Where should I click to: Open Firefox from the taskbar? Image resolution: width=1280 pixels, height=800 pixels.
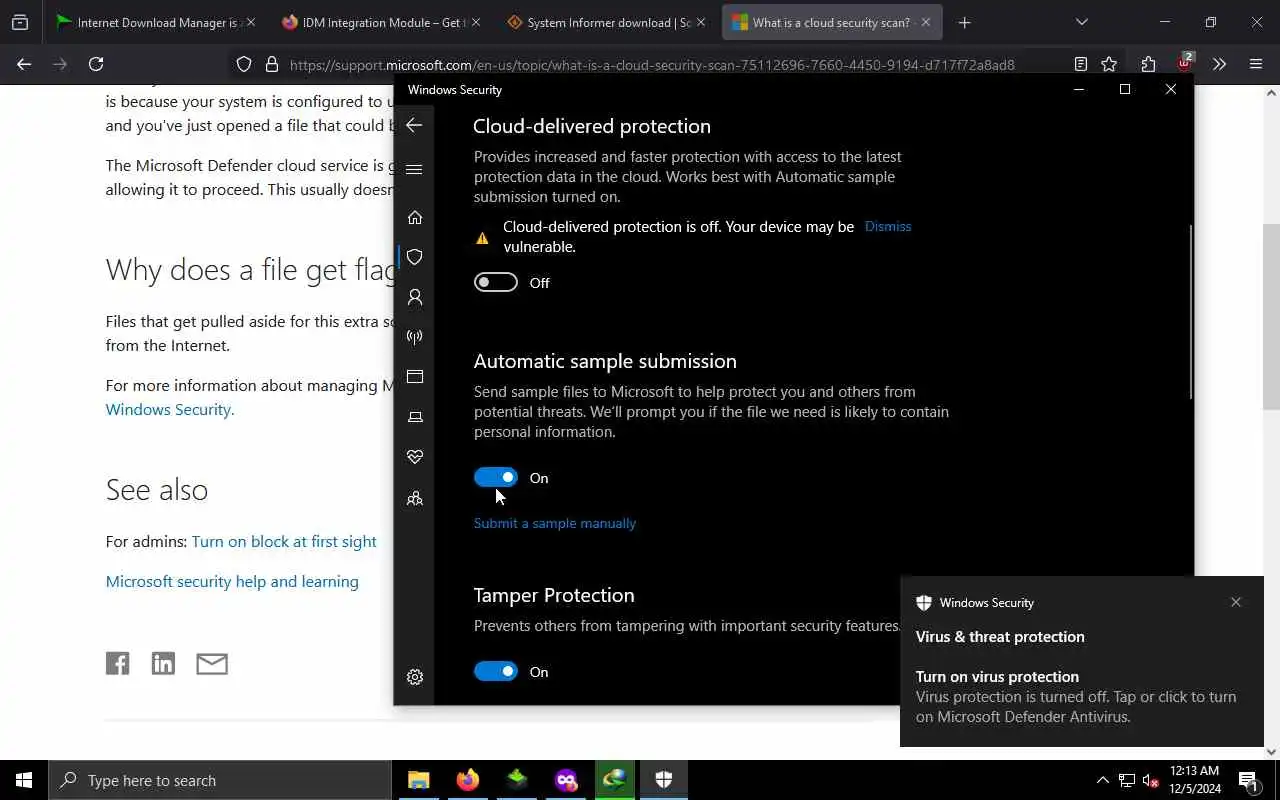click(x=467, y=780)
